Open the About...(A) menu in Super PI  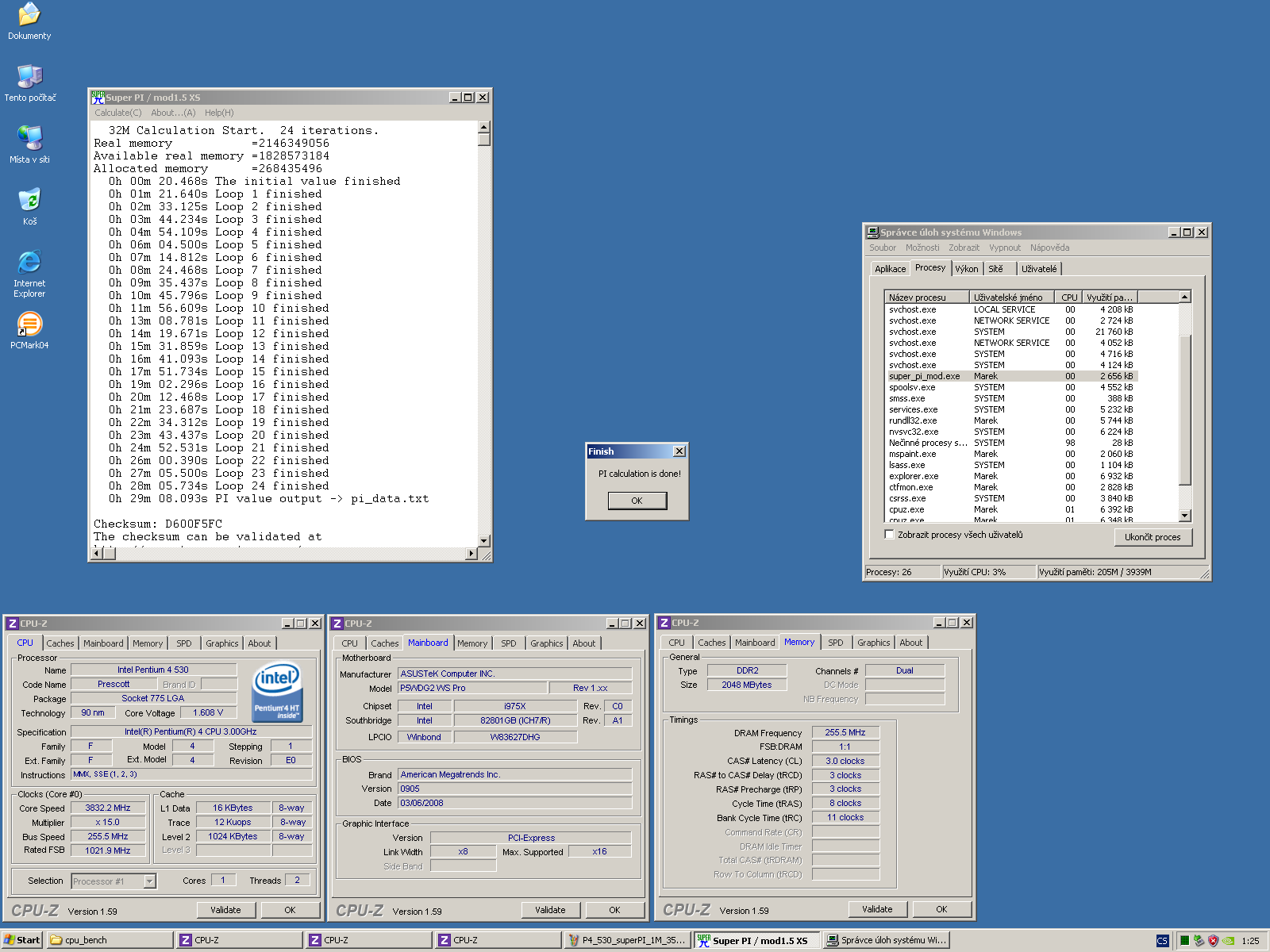click(173, 113)
